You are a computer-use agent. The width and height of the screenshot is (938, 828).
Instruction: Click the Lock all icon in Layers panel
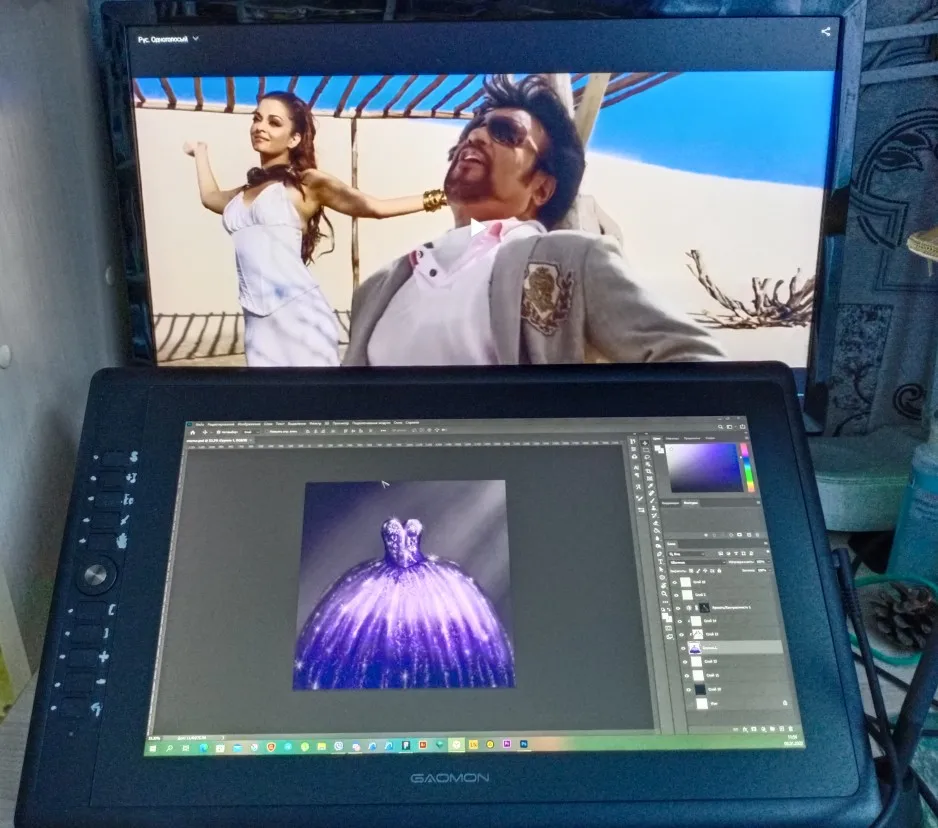(x=719, y=571)
